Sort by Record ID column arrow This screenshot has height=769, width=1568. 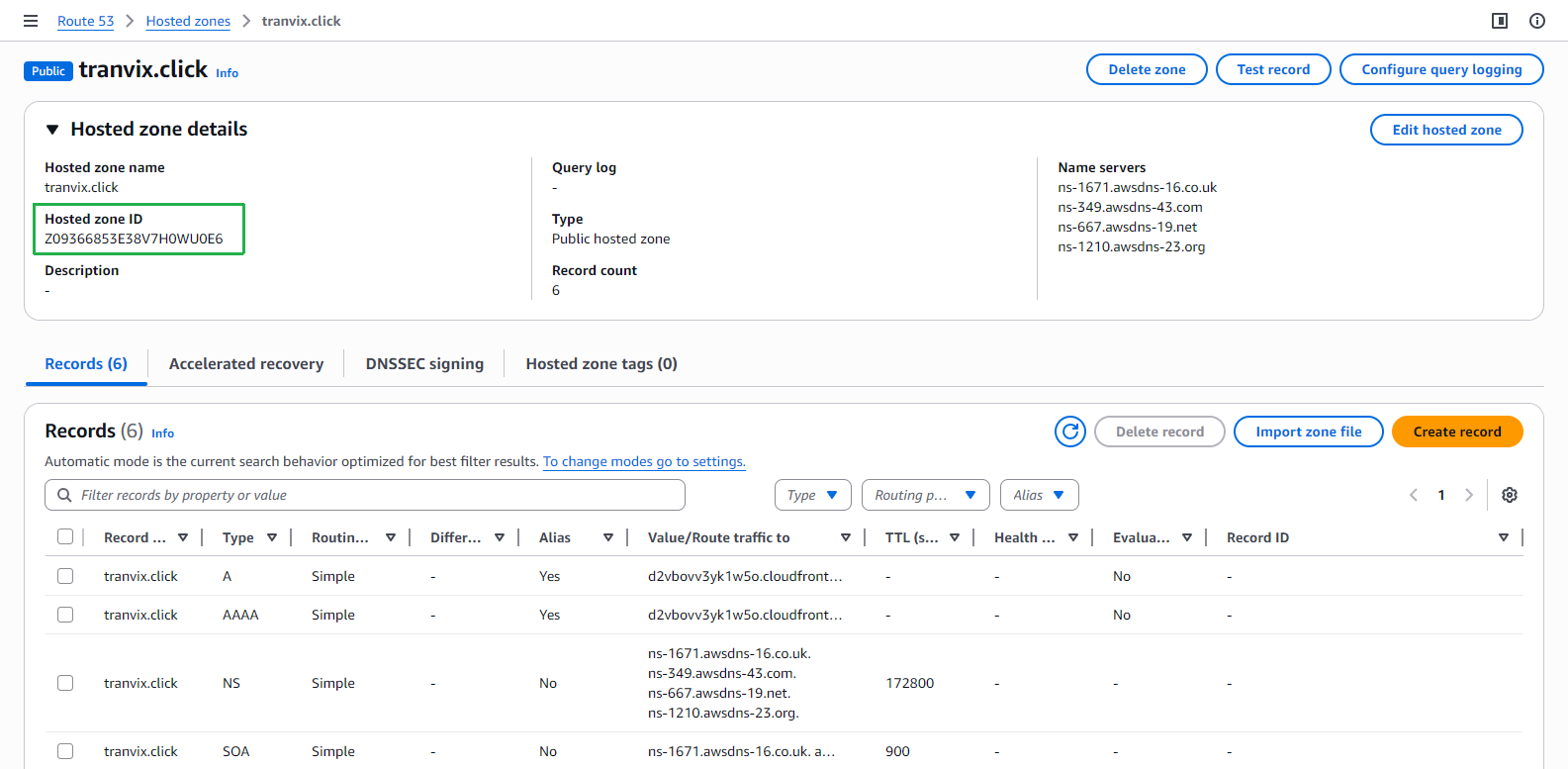1504,537
